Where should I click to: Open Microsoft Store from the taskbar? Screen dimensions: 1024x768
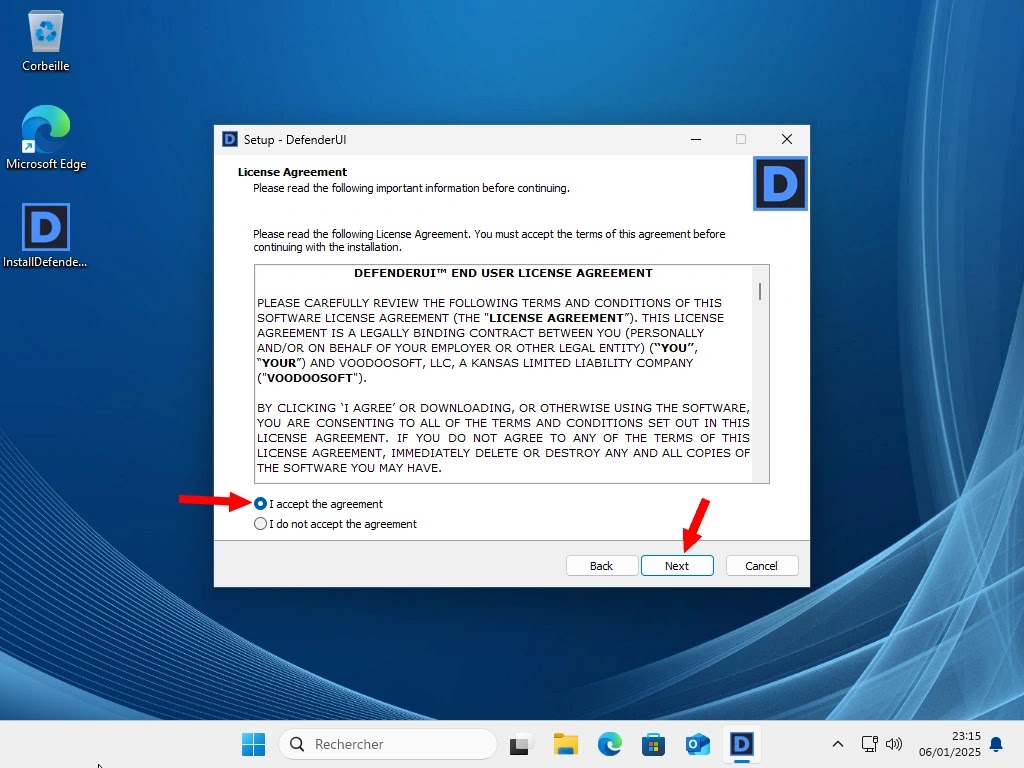(x=653, y=744)
